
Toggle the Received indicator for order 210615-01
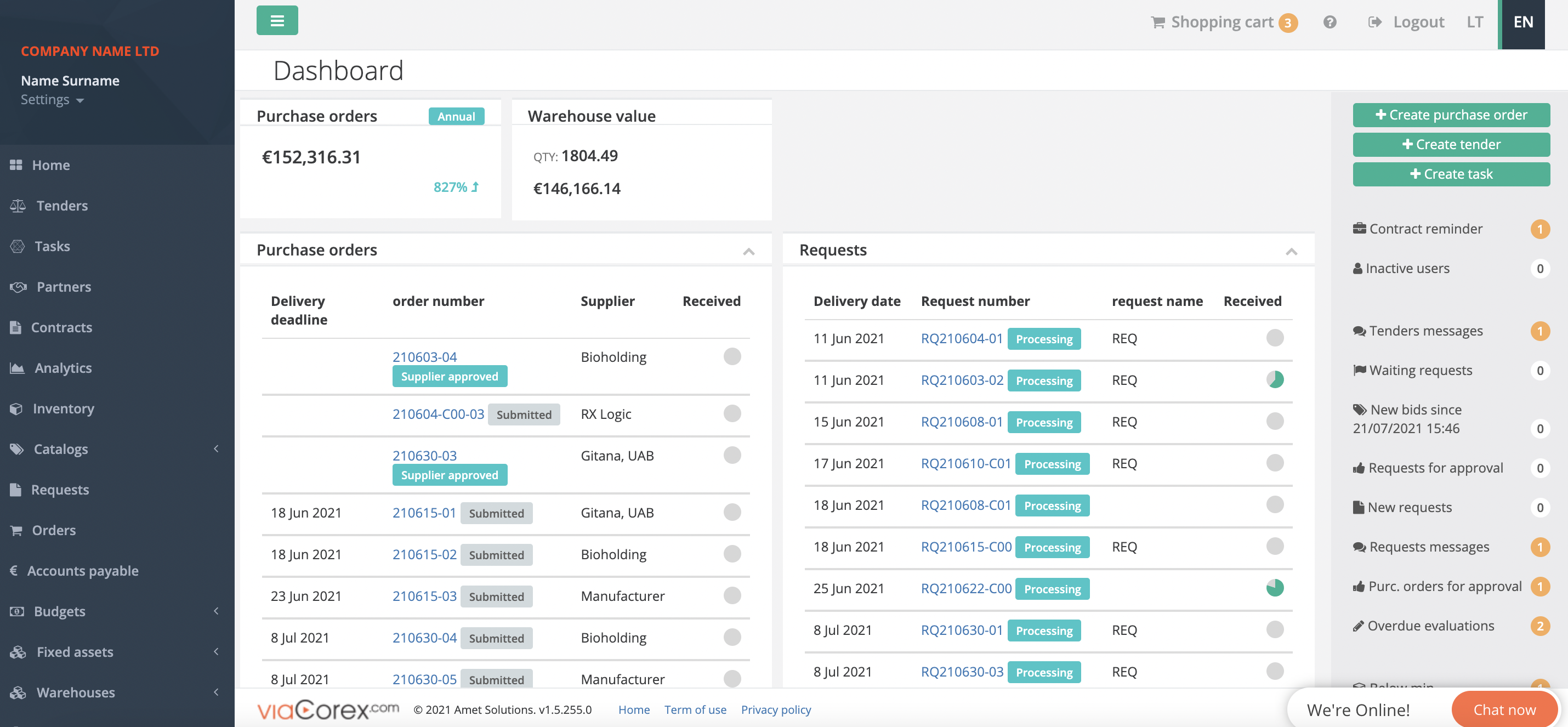point(732,513)
